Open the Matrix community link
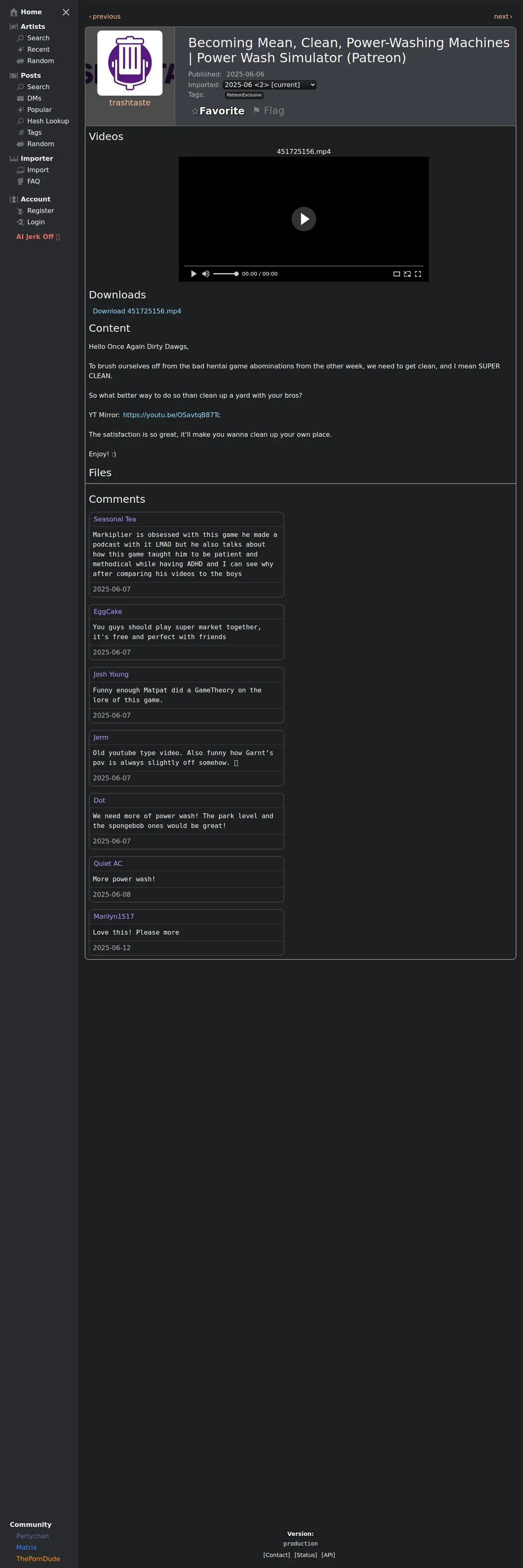The width and height of the screenshot is (523, 1568). 26,1547
